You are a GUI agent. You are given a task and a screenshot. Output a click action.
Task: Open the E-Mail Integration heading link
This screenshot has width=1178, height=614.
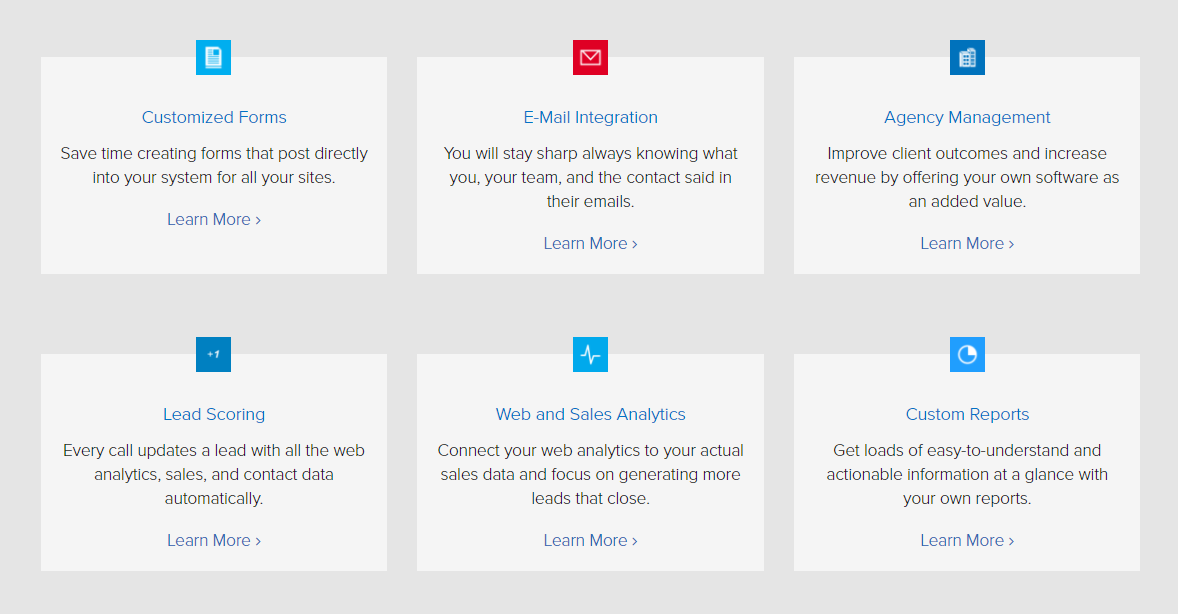pos(591,117)
